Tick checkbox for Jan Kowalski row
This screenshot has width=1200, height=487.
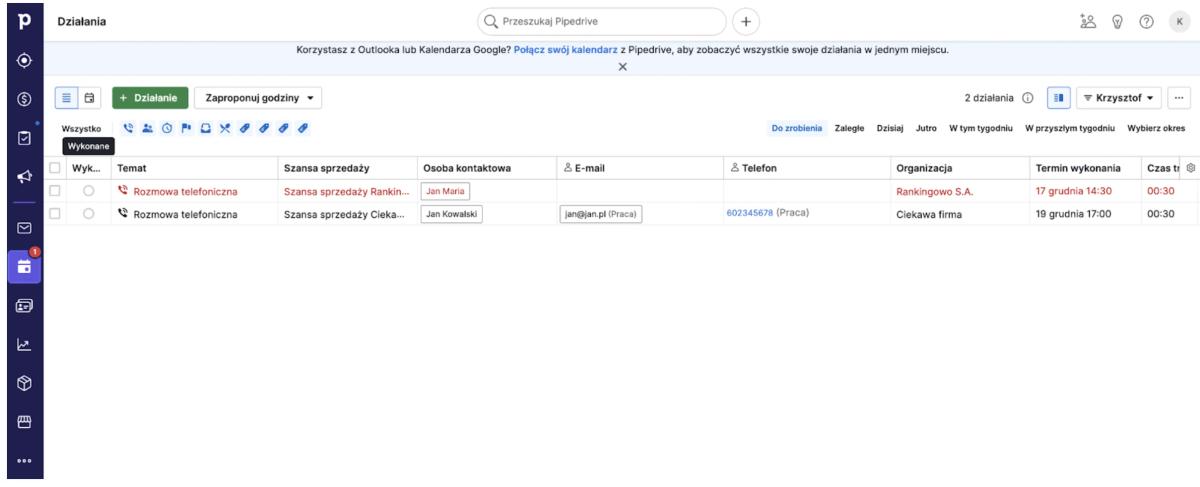(55, 213)
